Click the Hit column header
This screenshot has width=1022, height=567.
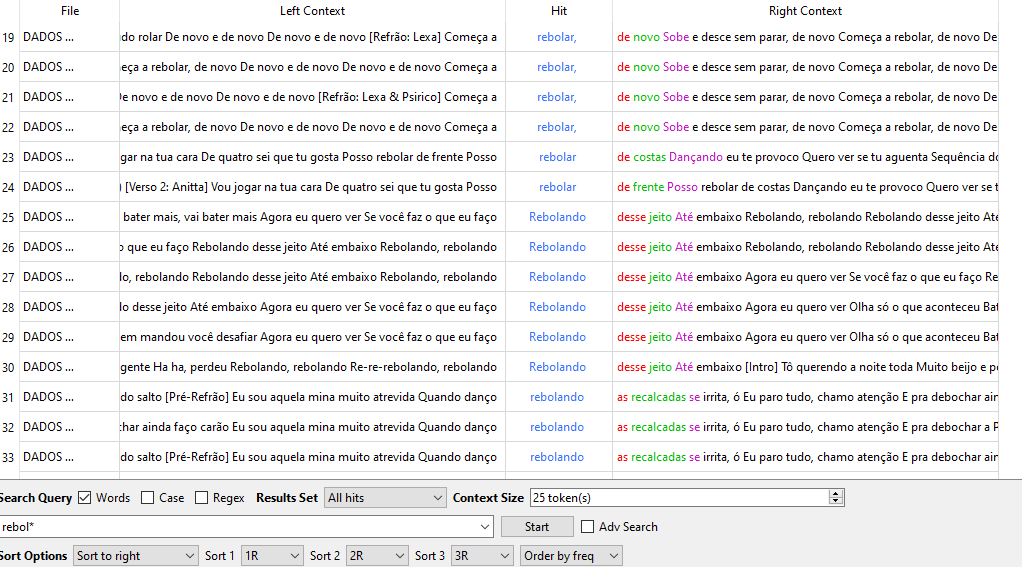click(x=559, y=11)
